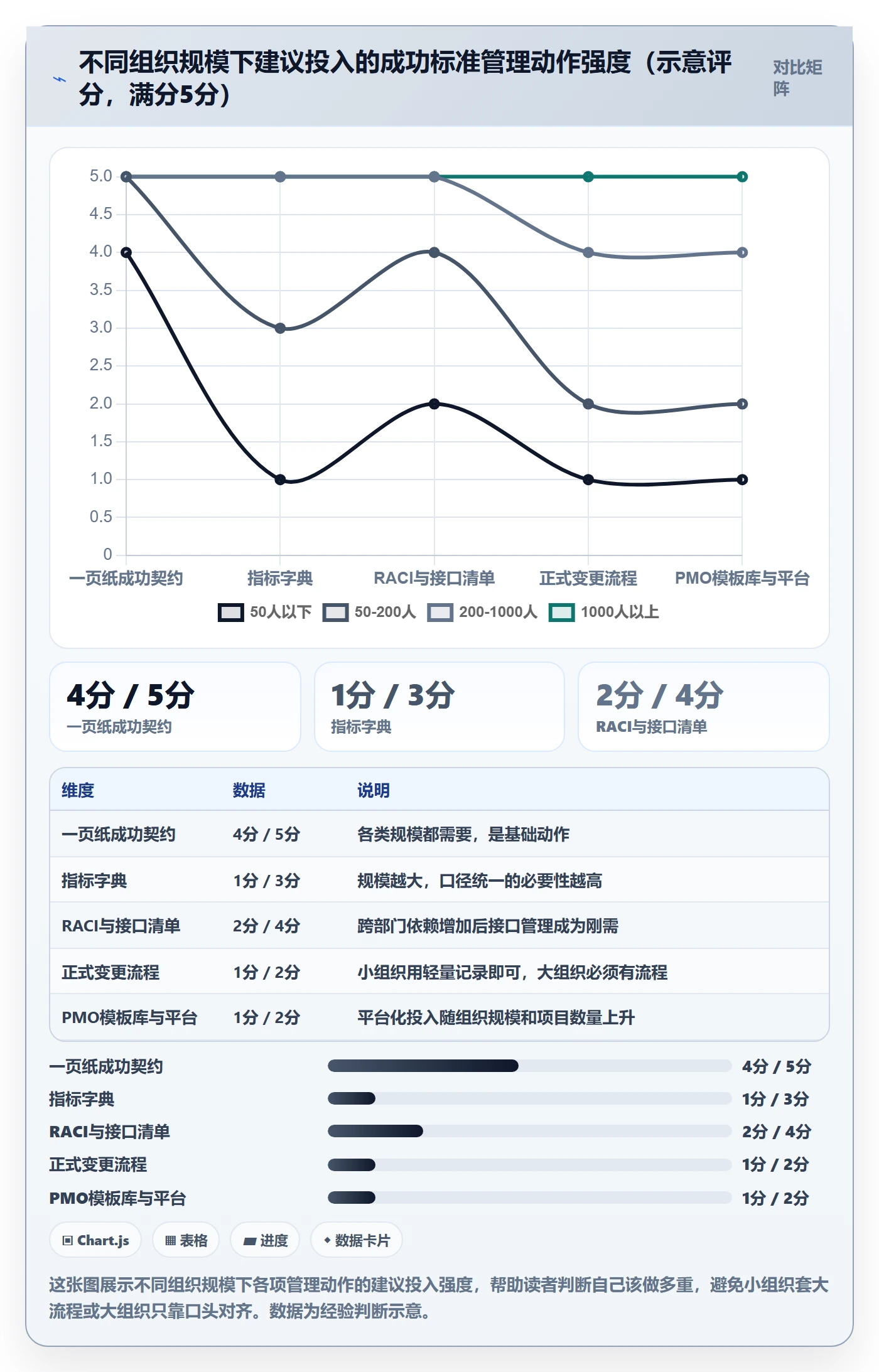
Task: Click the 对比矩阵 badge in the header
Action: [x=797, y=78]
